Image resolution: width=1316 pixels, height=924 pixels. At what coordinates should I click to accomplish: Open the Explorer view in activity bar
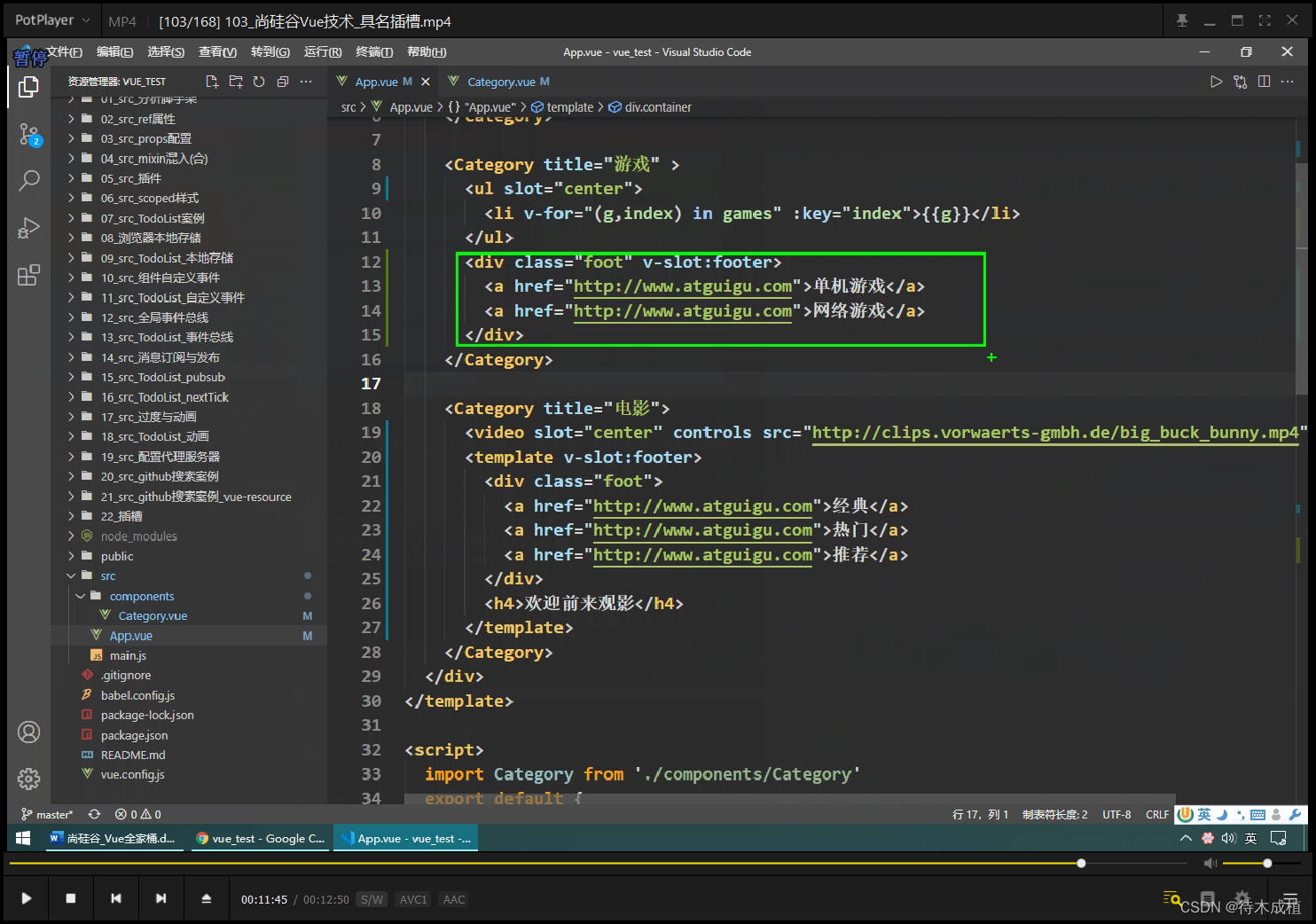(28, 87)
